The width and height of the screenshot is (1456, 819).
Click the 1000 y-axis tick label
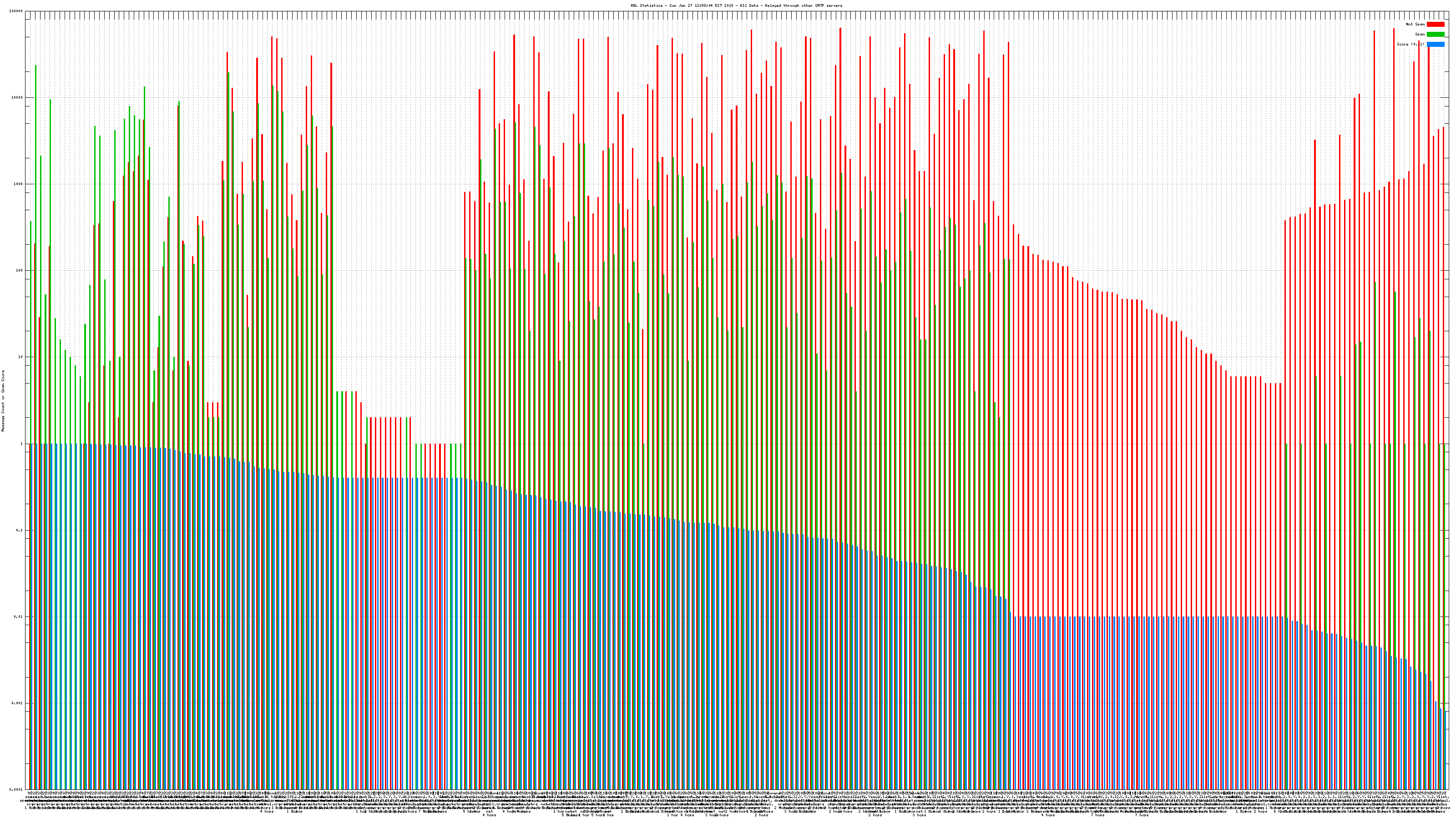coord(18,184)
